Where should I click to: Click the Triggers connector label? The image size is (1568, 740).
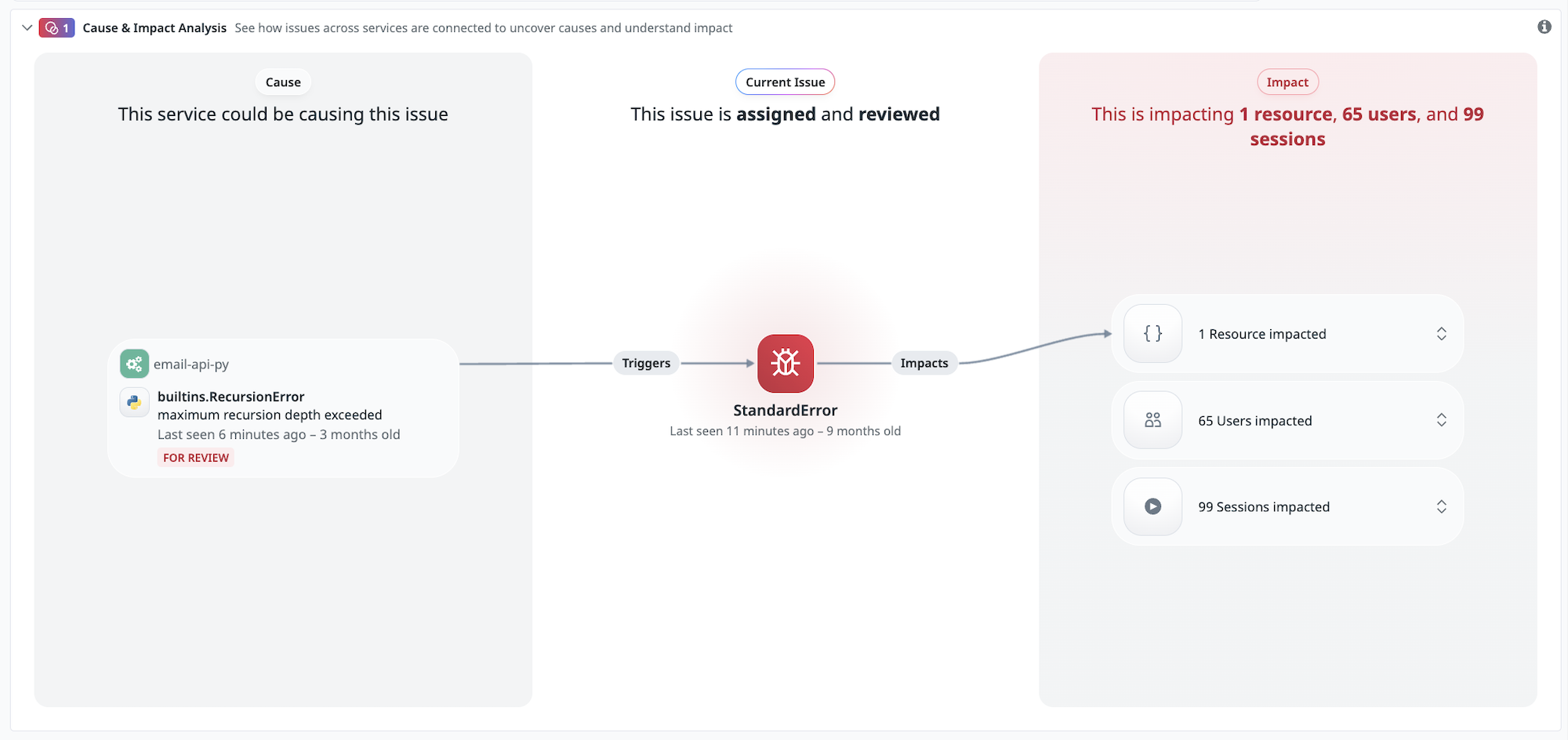point(646,363)
